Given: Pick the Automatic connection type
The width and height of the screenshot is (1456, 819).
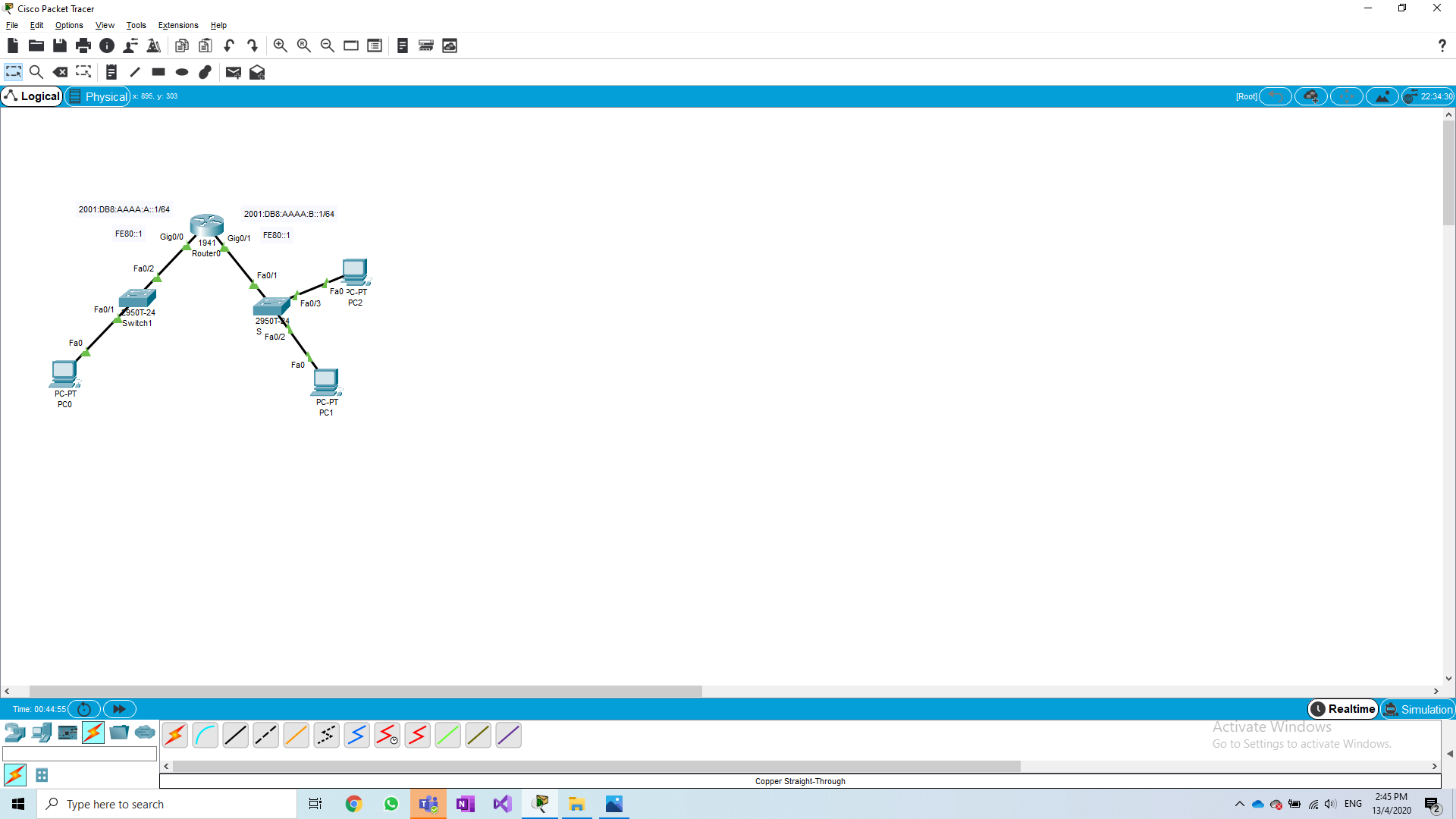Looking at the screenshot, I should (x=175, y=736).
